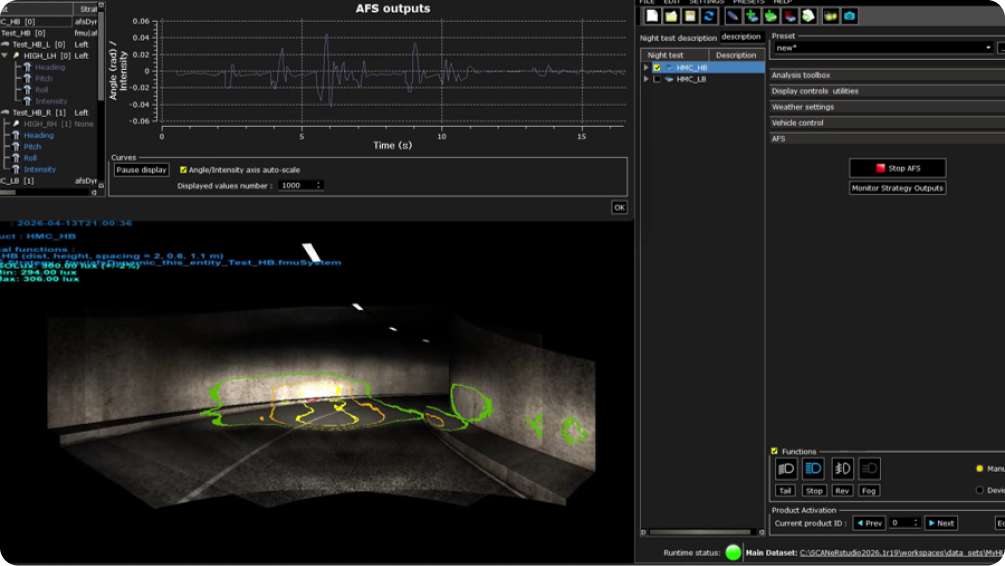Uncheck the HMC_HB night test checkbox
The width and height of the screenshot is (1005, 566).
click(x=657, y=68)
